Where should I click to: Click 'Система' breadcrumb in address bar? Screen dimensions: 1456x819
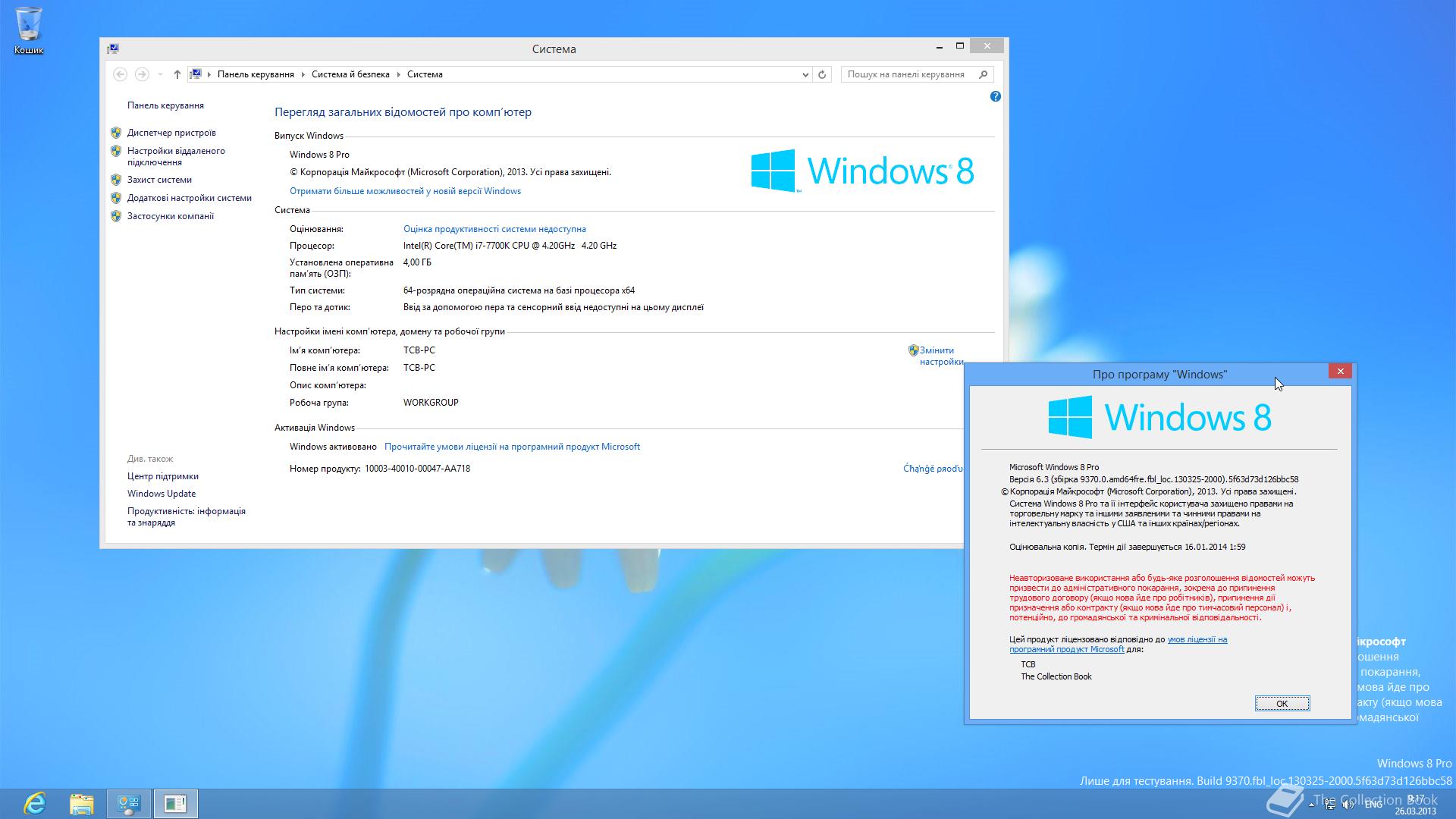click(x=425, y=74)
